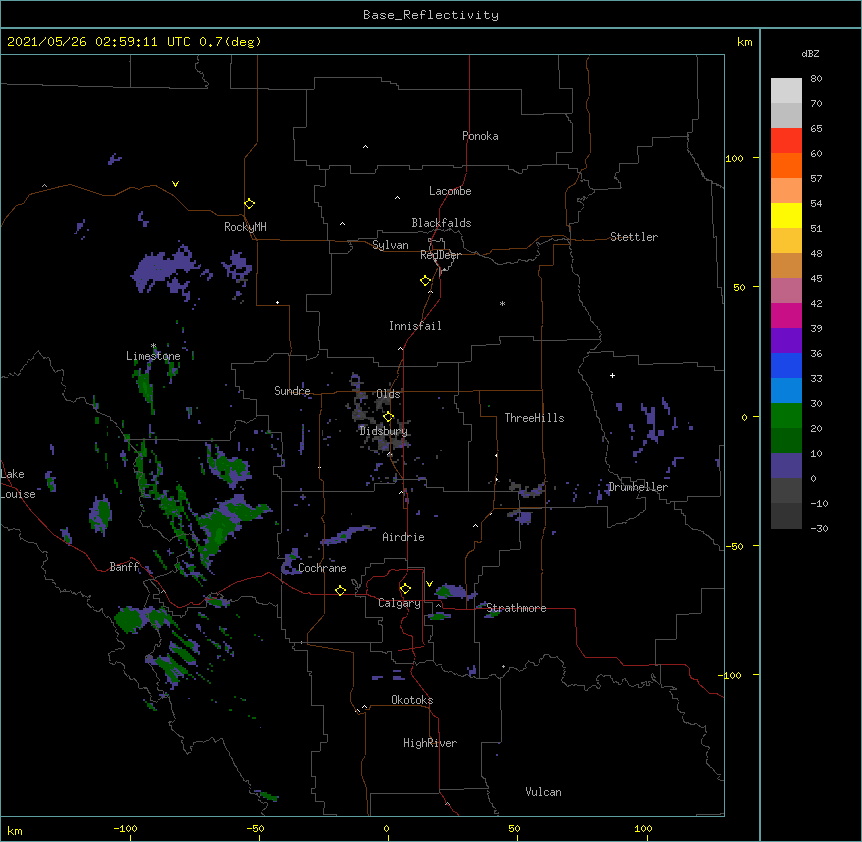Image resolution: width=862 pixels, height=842 pixels.
Task: Click the yellow marker south of RedDeer
Action: tap(426, 281)
